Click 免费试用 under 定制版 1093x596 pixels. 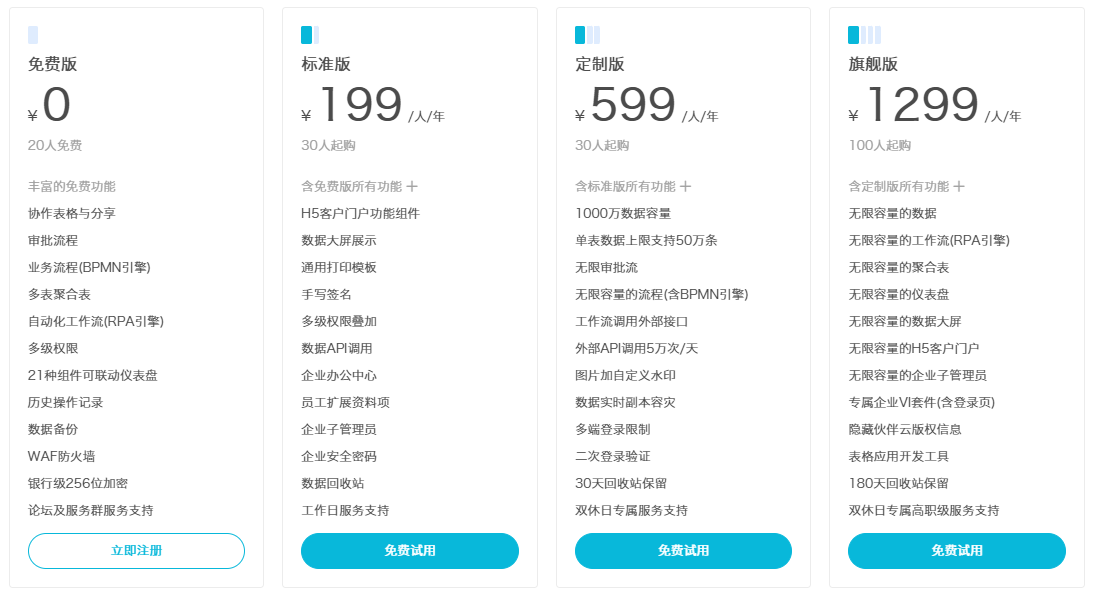tap(683, 551)
